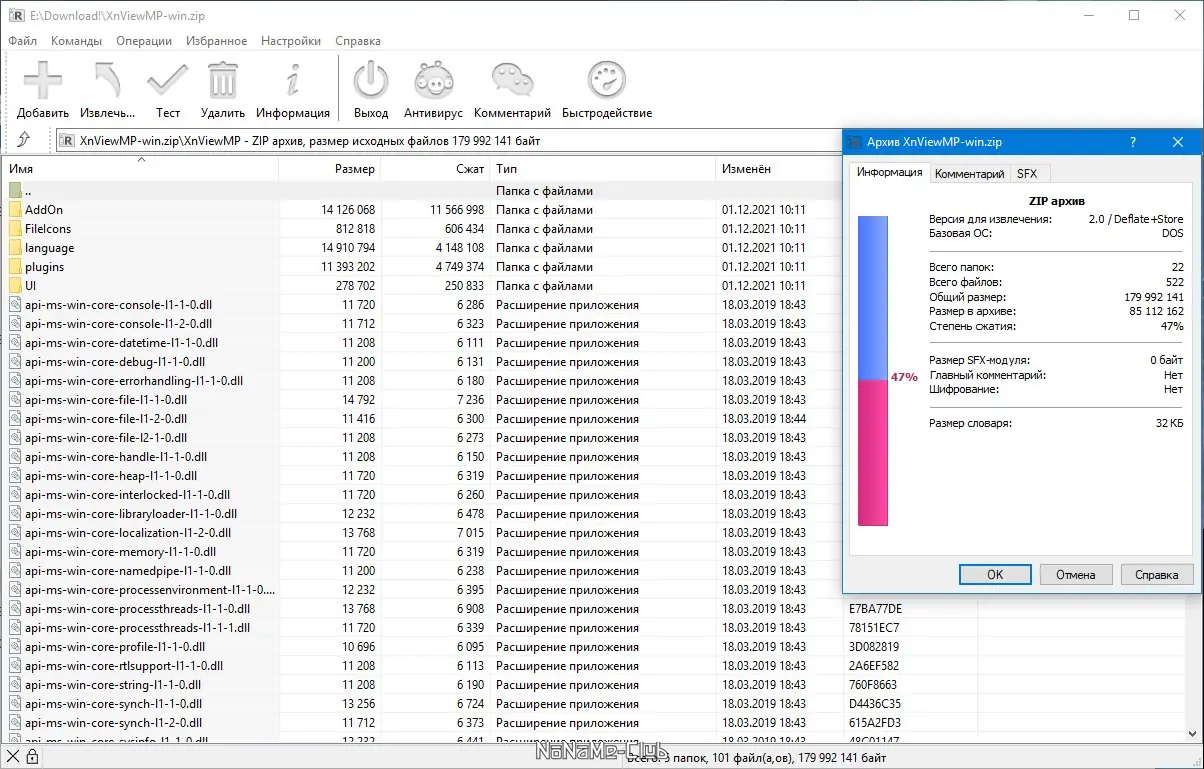Click the file icon of api-ms-win-core-console-l1-1-0.dll

pyautogui.click(x=15, y=305)
